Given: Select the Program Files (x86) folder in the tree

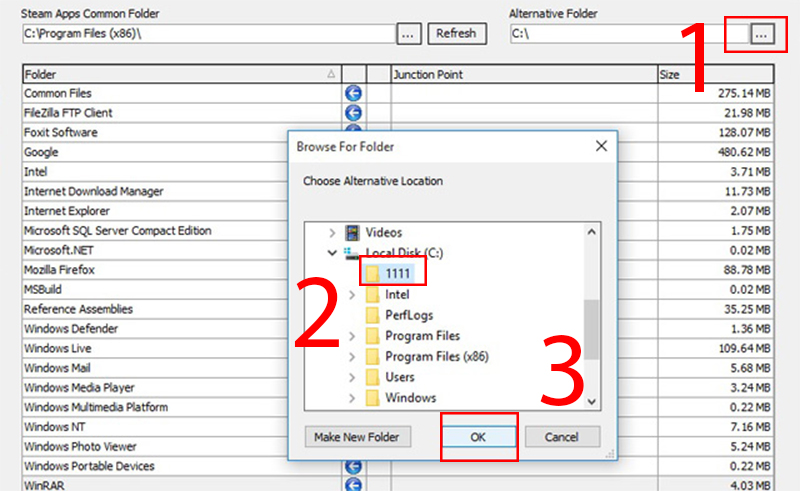Looking at the screenshot, I should tap(427, 356).
